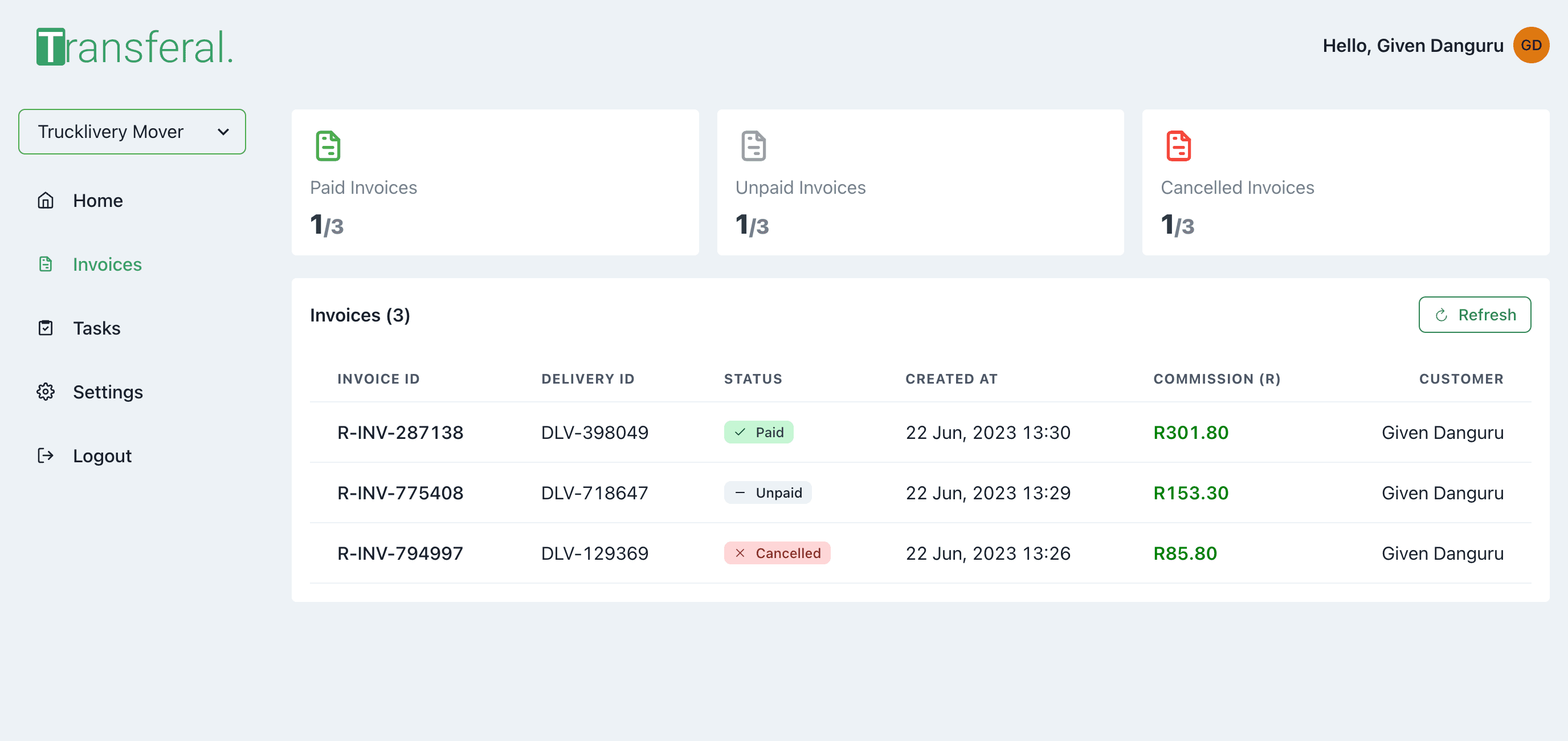Screen dimensions: 1568x741
Task: Click the red Cancelled status badge
Action: click(776, 553)
